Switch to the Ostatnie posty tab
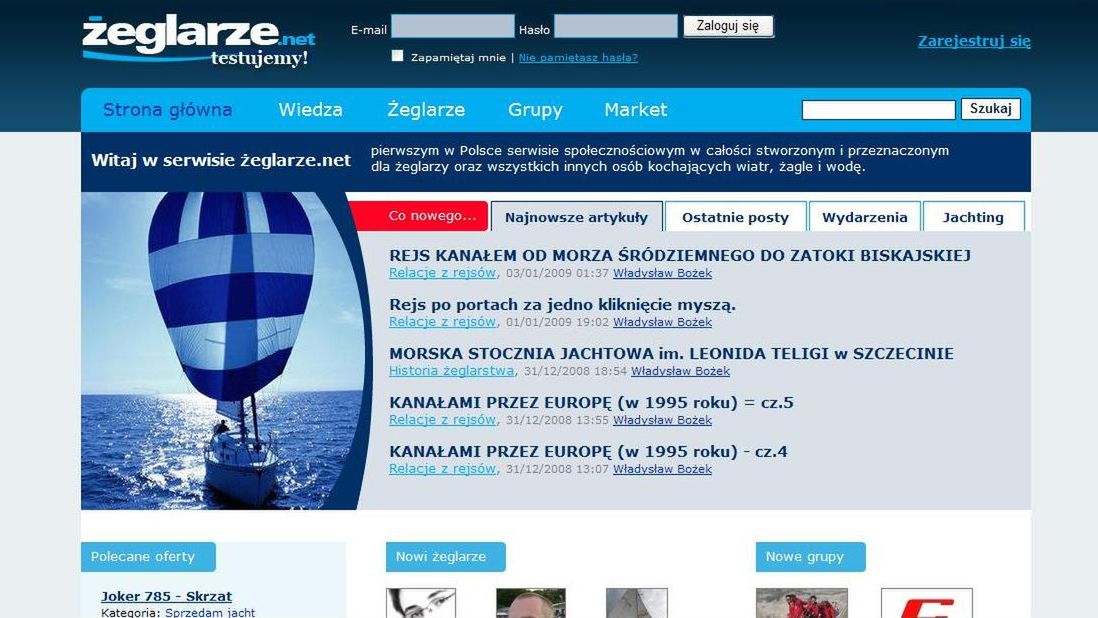Screen dimensions: 1098x618 pyautogui.click(x=736, y=216)
